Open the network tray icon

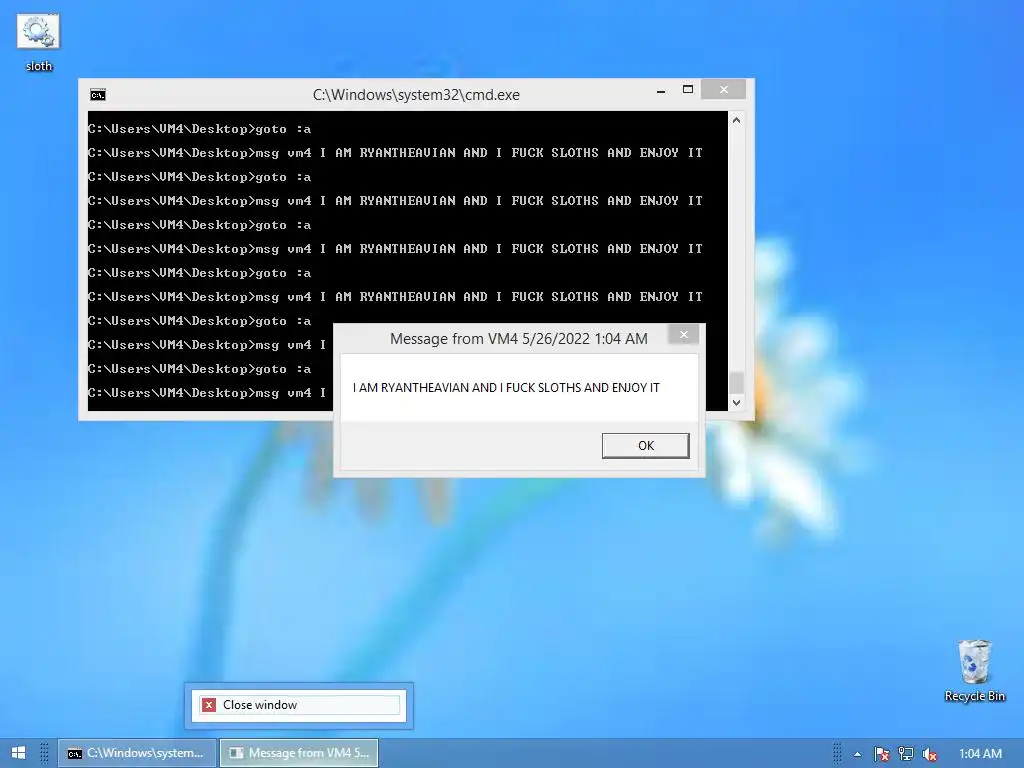[906, 754]
